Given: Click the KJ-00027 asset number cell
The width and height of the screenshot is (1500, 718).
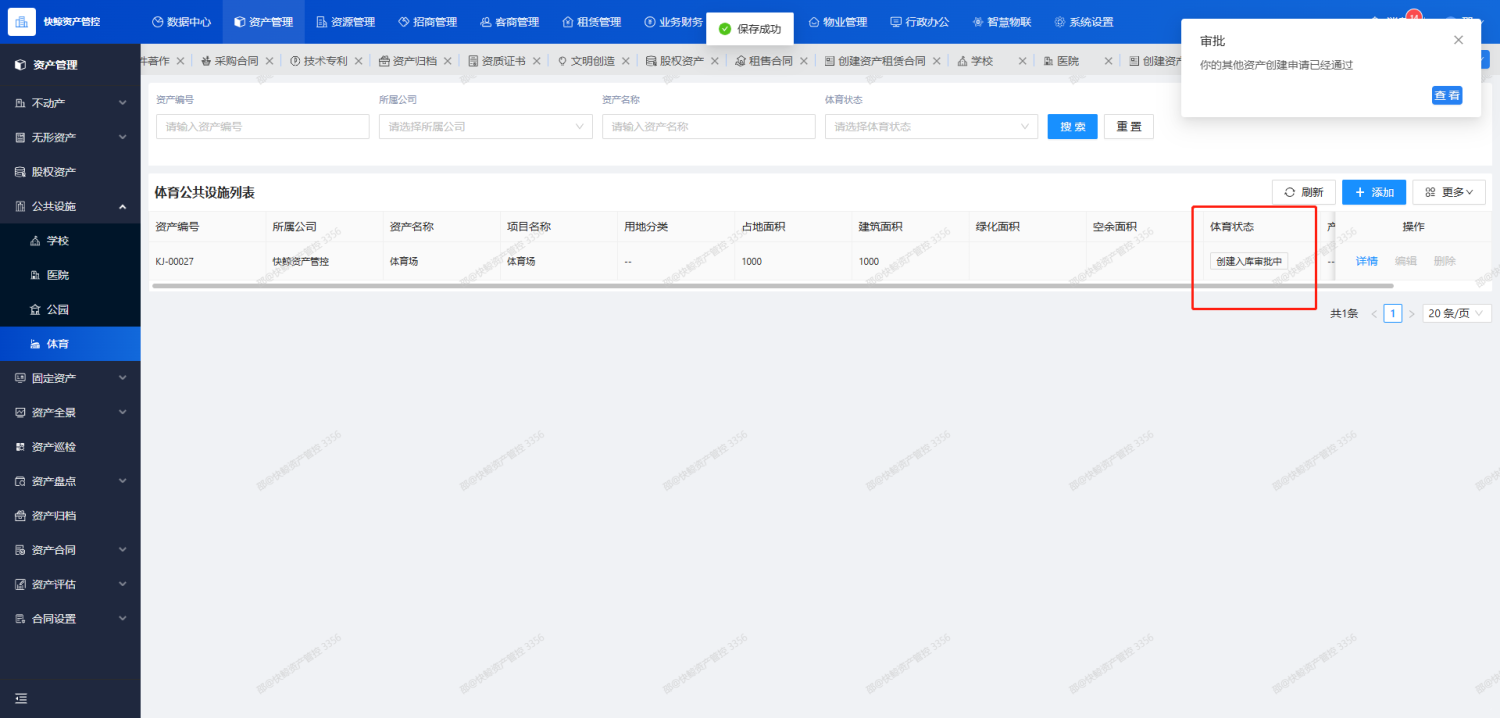Looking at the screenshot, I should coord(175,261).
